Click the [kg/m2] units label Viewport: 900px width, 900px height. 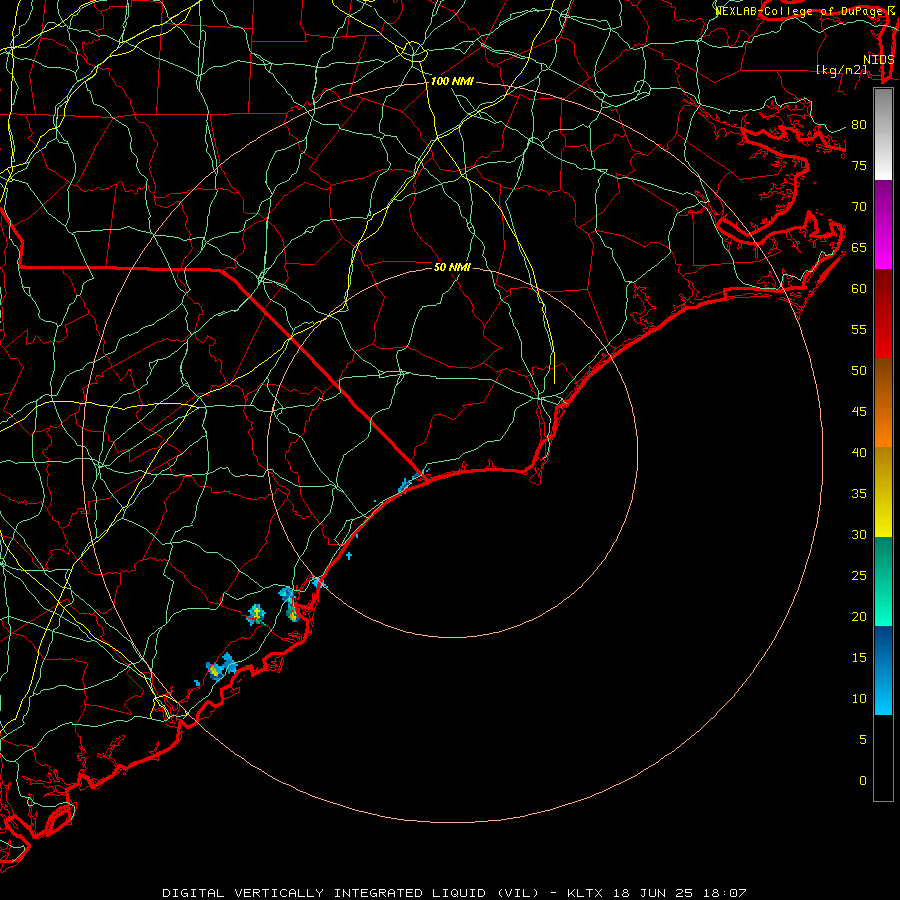pos(841,70)
